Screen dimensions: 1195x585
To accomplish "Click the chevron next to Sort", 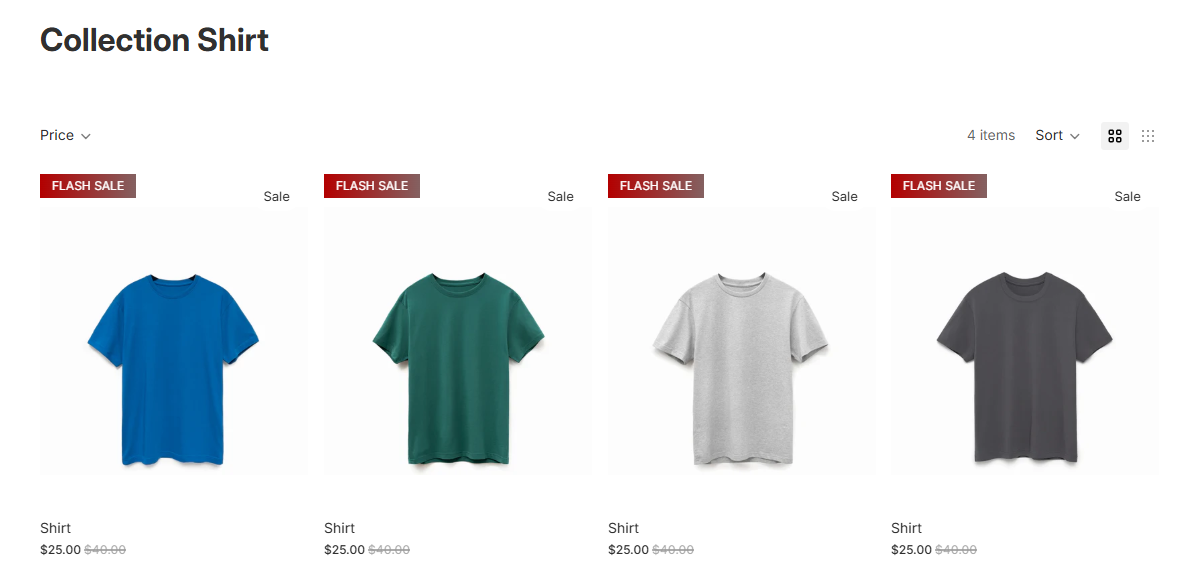I will click(1075, 136).
